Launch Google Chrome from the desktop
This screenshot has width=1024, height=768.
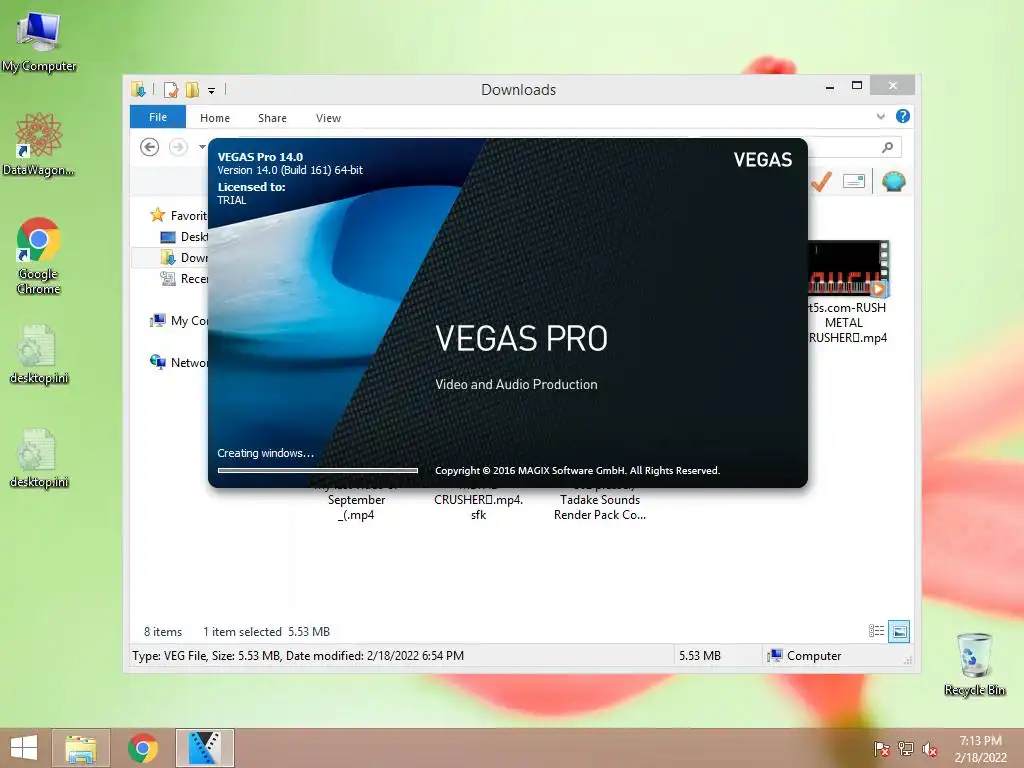tap(39, 255)
